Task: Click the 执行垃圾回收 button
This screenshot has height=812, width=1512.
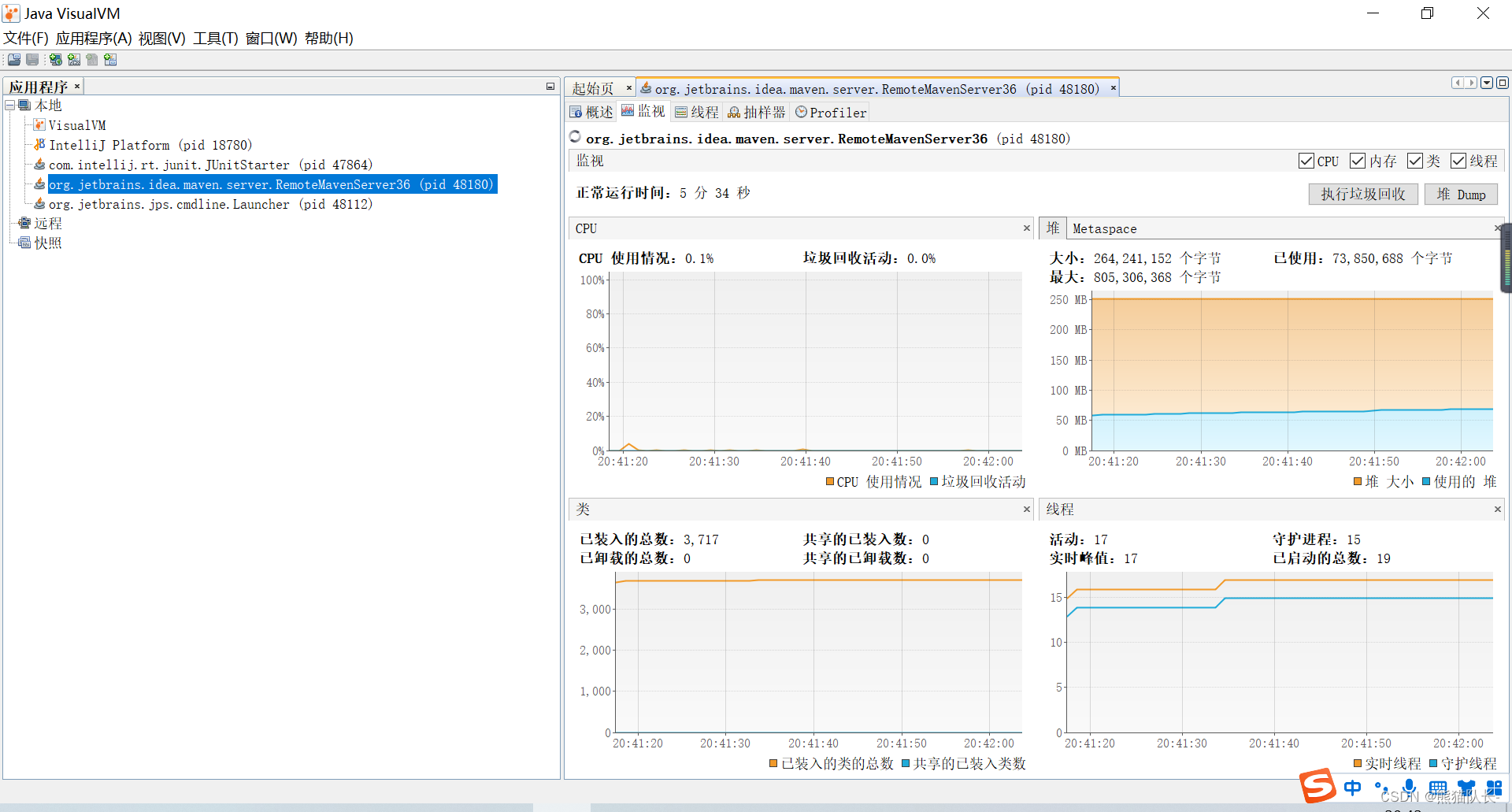Action: tap(1362, 195)
